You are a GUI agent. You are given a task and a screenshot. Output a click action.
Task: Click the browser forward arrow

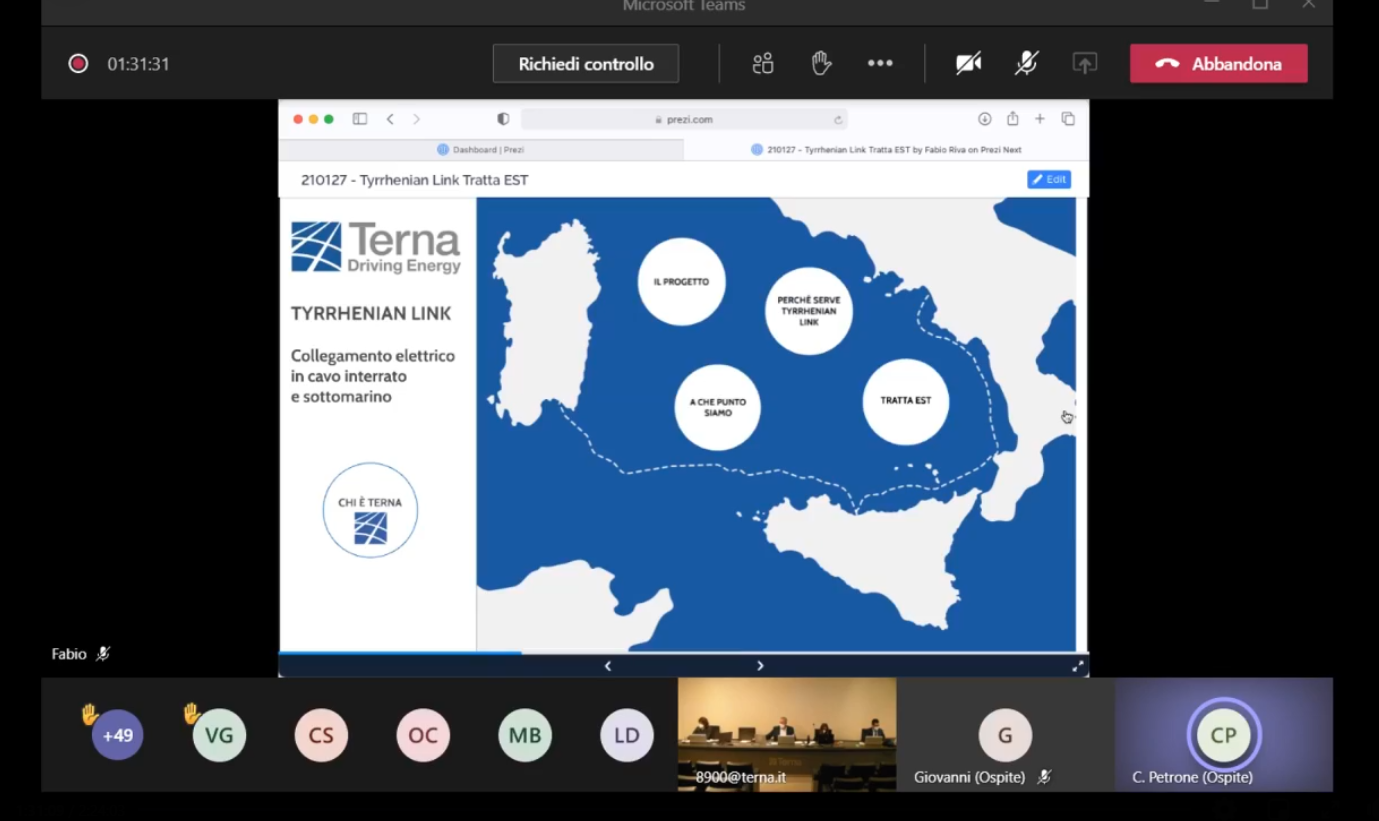pos(416,119)
